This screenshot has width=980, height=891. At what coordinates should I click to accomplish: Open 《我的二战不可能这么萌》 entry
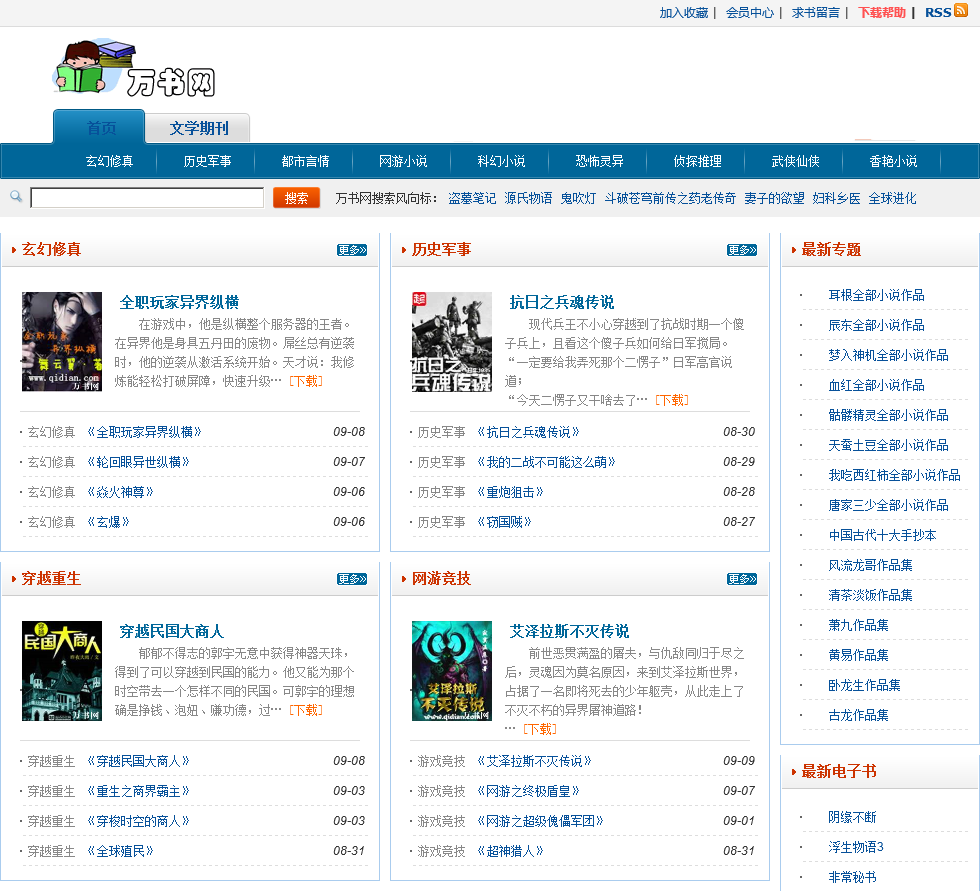(x=546, y=462)
